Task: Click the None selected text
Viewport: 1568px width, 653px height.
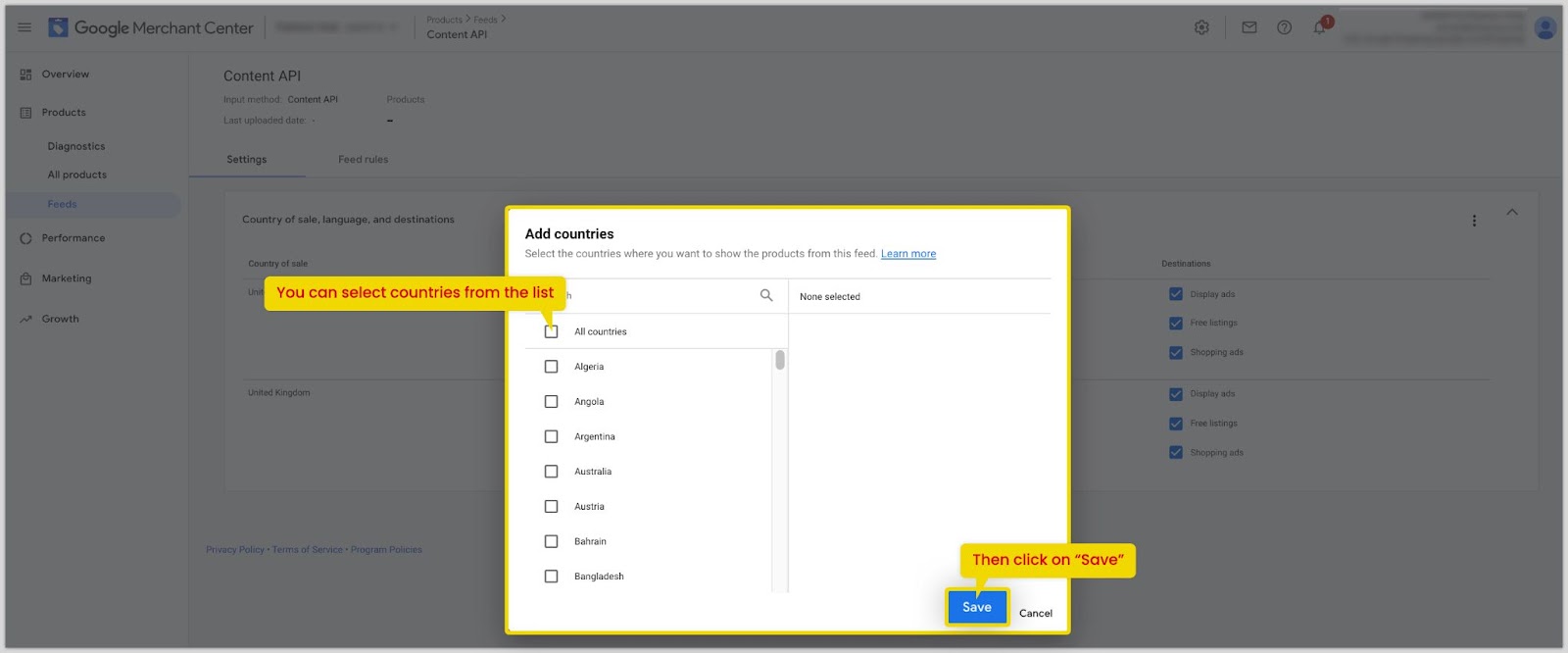Action: tap(830, 297)
